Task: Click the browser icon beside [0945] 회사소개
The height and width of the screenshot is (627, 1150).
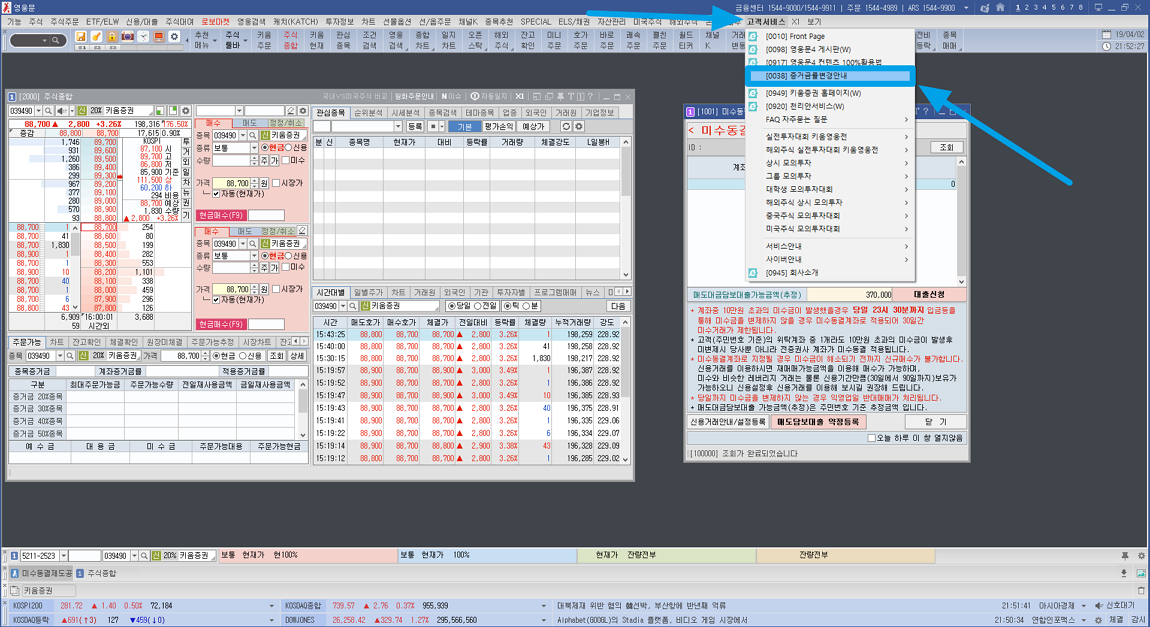Action: [752, 273]
